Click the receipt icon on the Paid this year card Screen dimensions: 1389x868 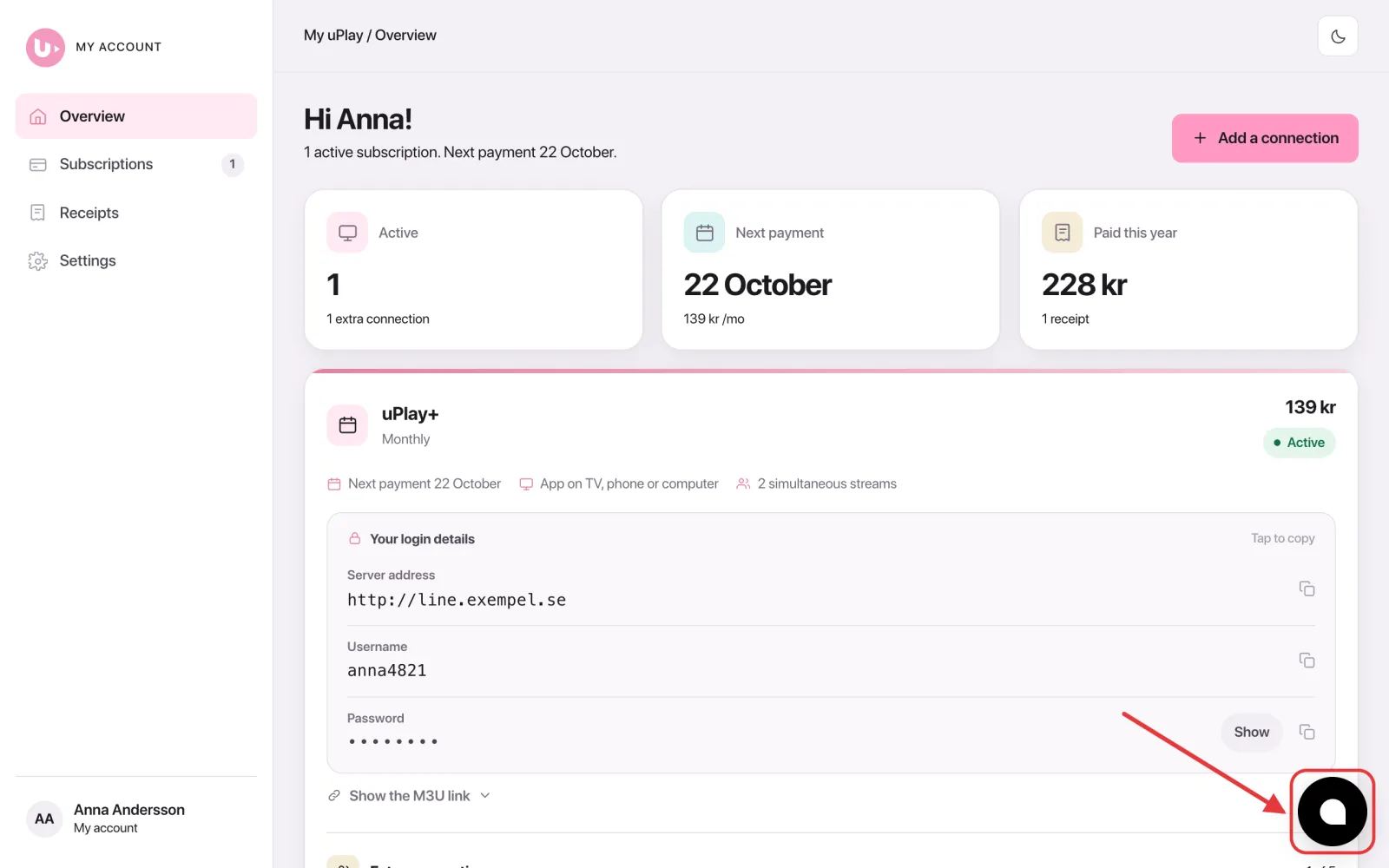click(1062, 233)
